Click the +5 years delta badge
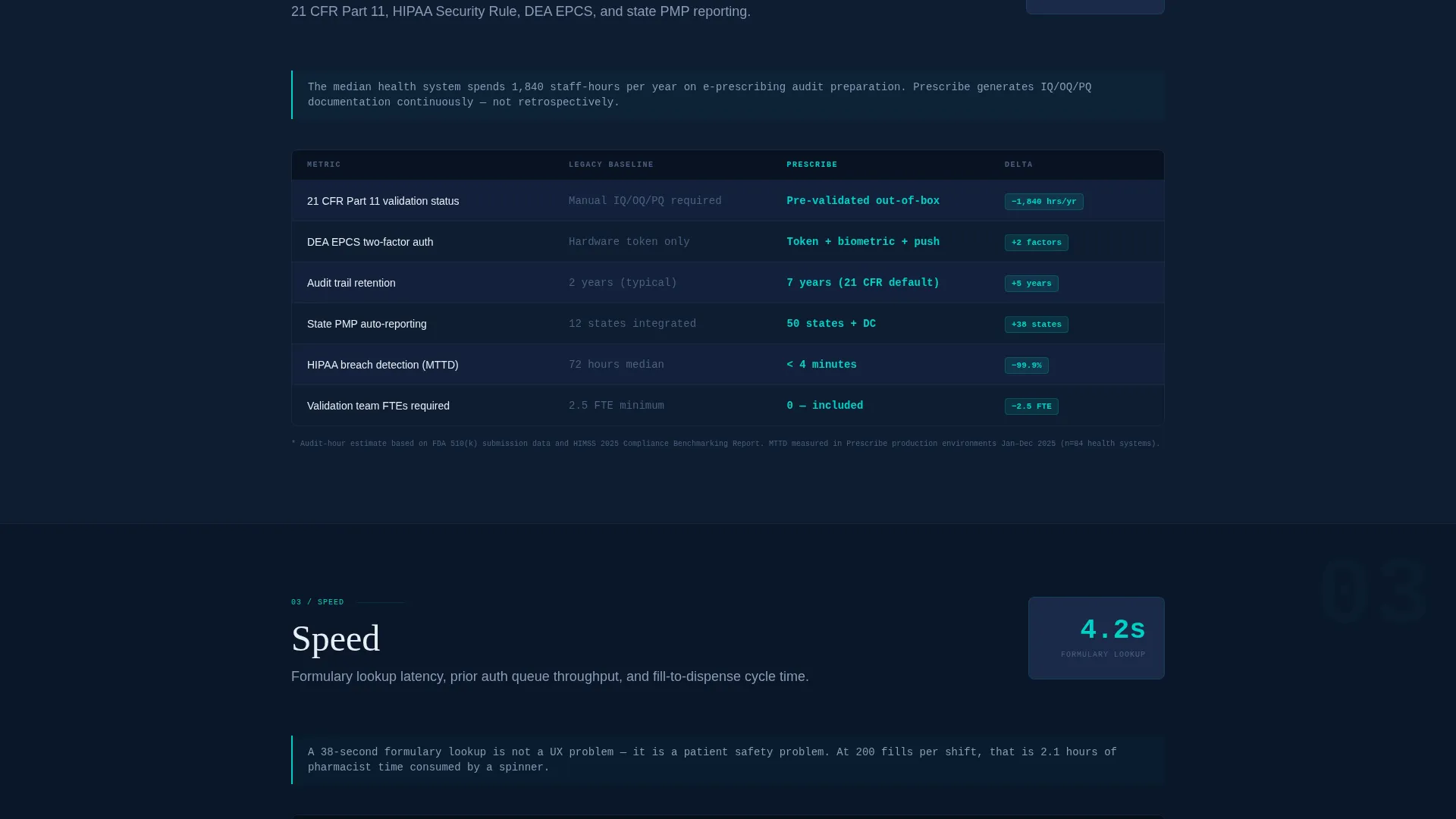The height and width of the screenshot is (819, 1456). tap(1031, 284)
